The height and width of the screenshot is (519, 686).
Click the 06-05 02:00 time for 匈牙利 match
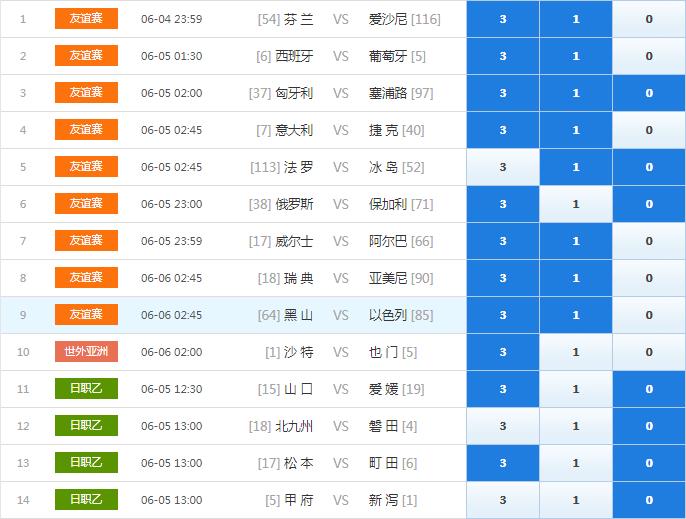pyautogui.click(x=172, y=93)
